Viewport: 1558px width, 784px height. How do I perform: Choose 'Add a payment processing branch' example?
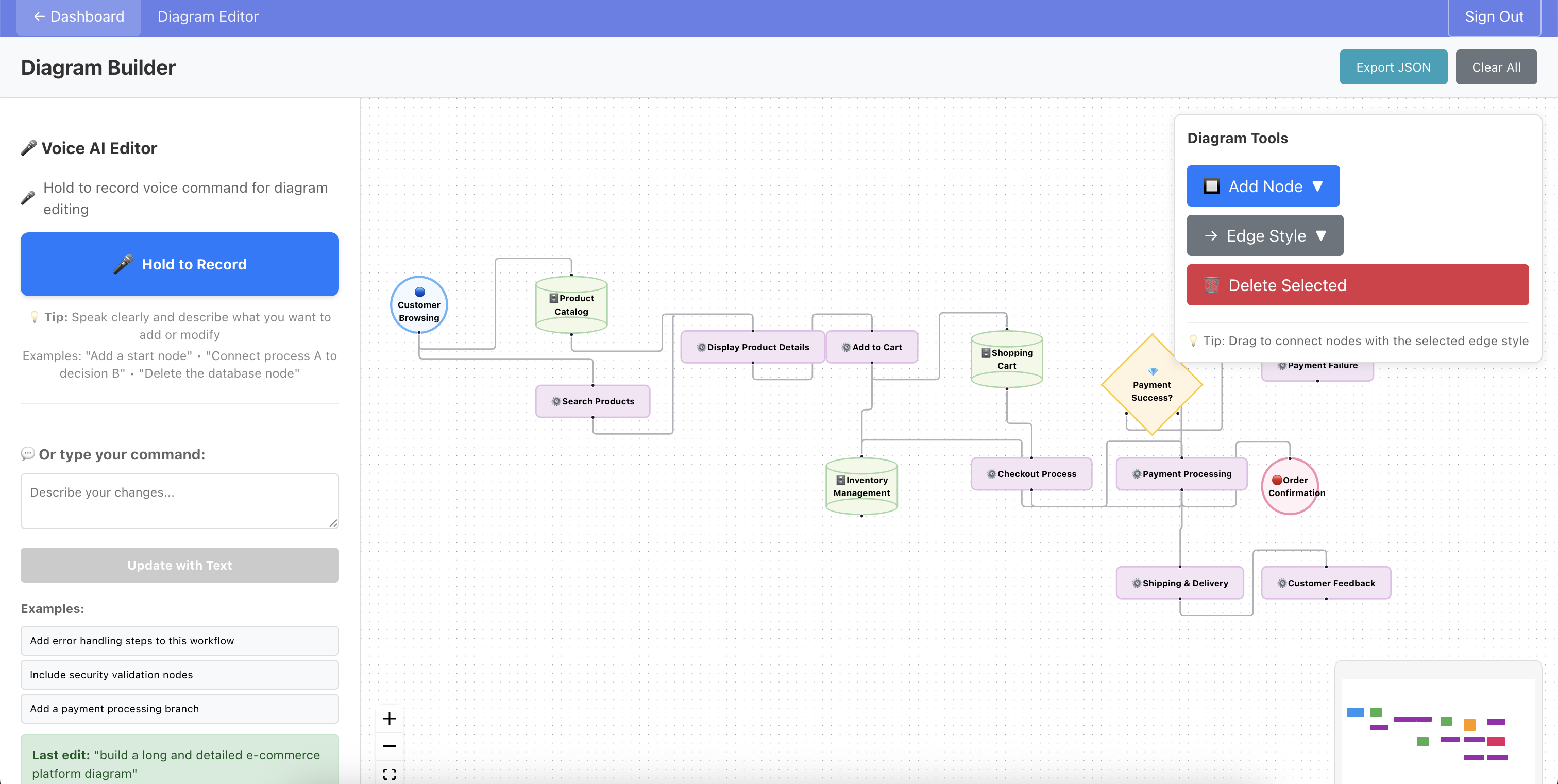tap(180, 708)
